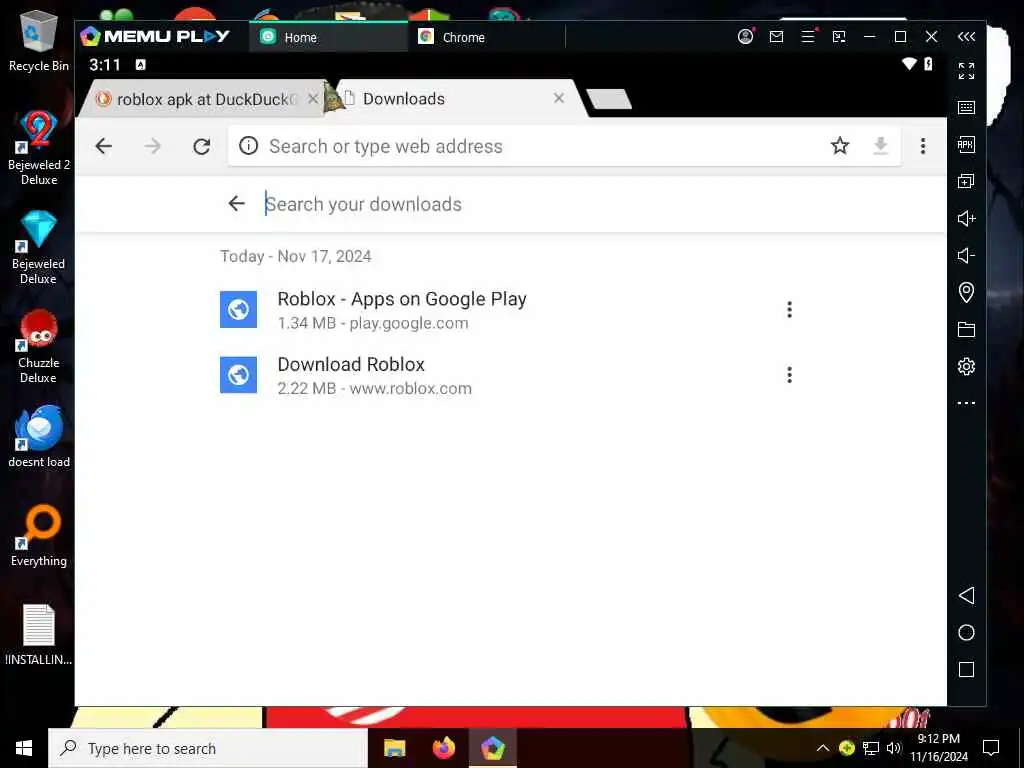
Task: Click the download page icon in toolbar
Action: 880,146
